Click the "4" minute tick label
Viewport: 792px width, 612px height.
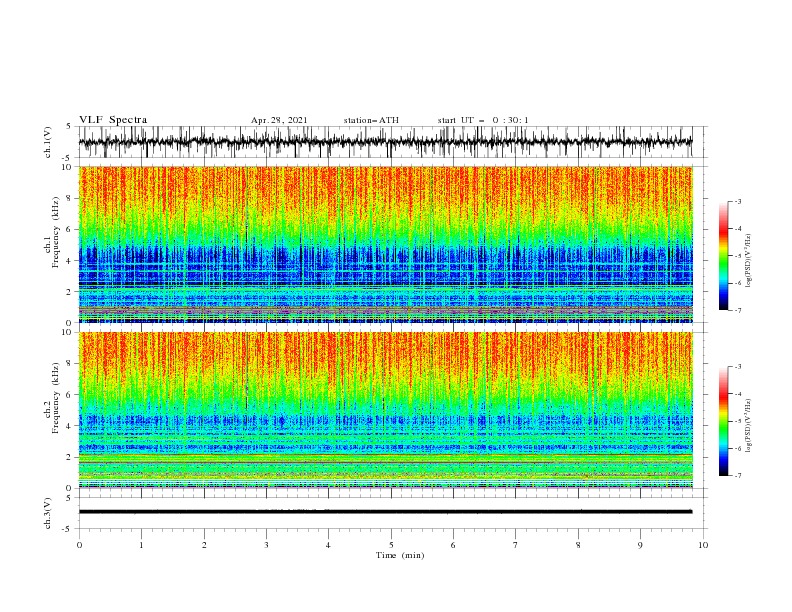328,545
